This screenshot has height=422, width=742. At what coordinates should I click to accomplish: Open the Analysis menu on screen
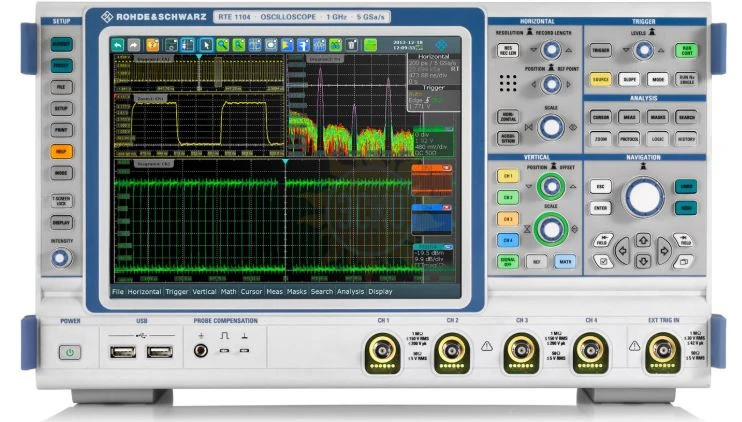click(350, 291)
